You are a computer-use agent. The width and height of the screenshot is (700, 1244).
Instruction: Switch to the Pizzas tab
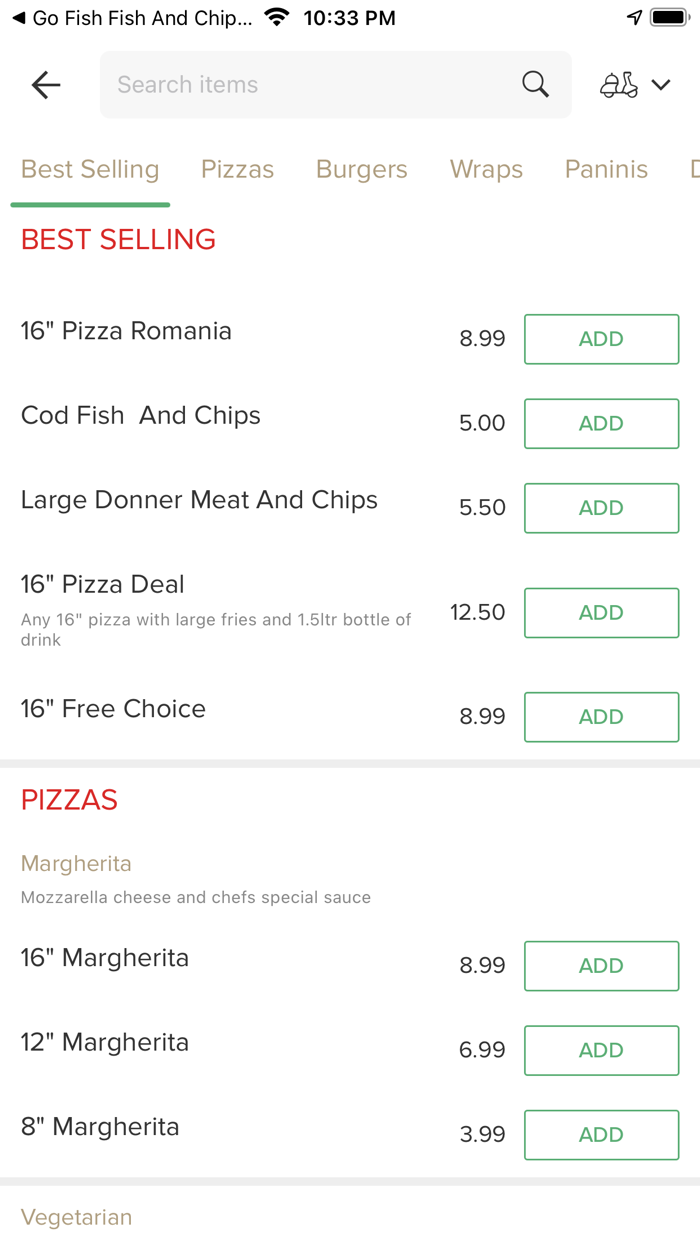tap(238, 169)
